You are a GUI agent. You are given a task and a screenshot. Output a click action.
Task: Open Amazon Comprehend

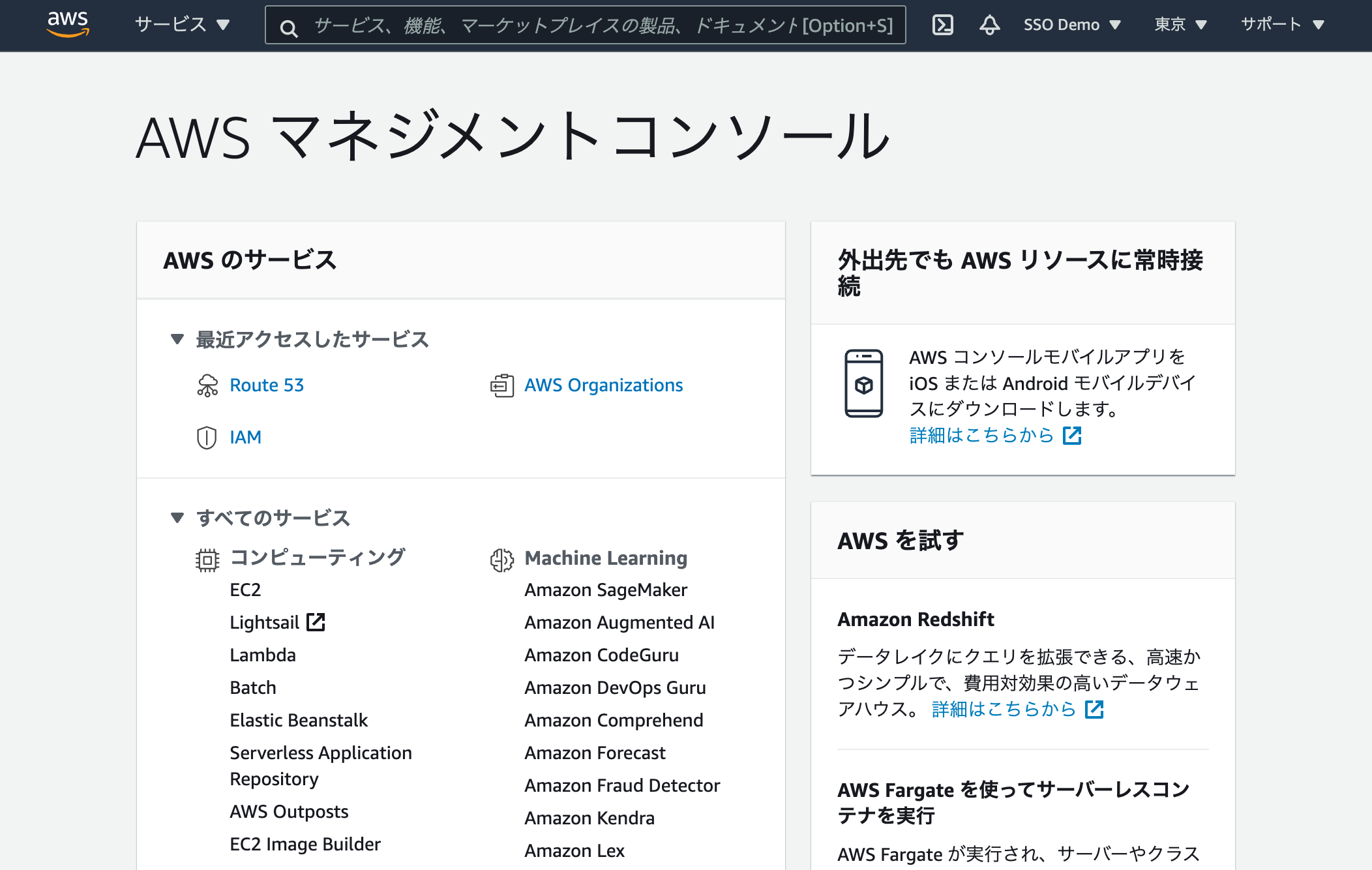(x=614, y=720)
